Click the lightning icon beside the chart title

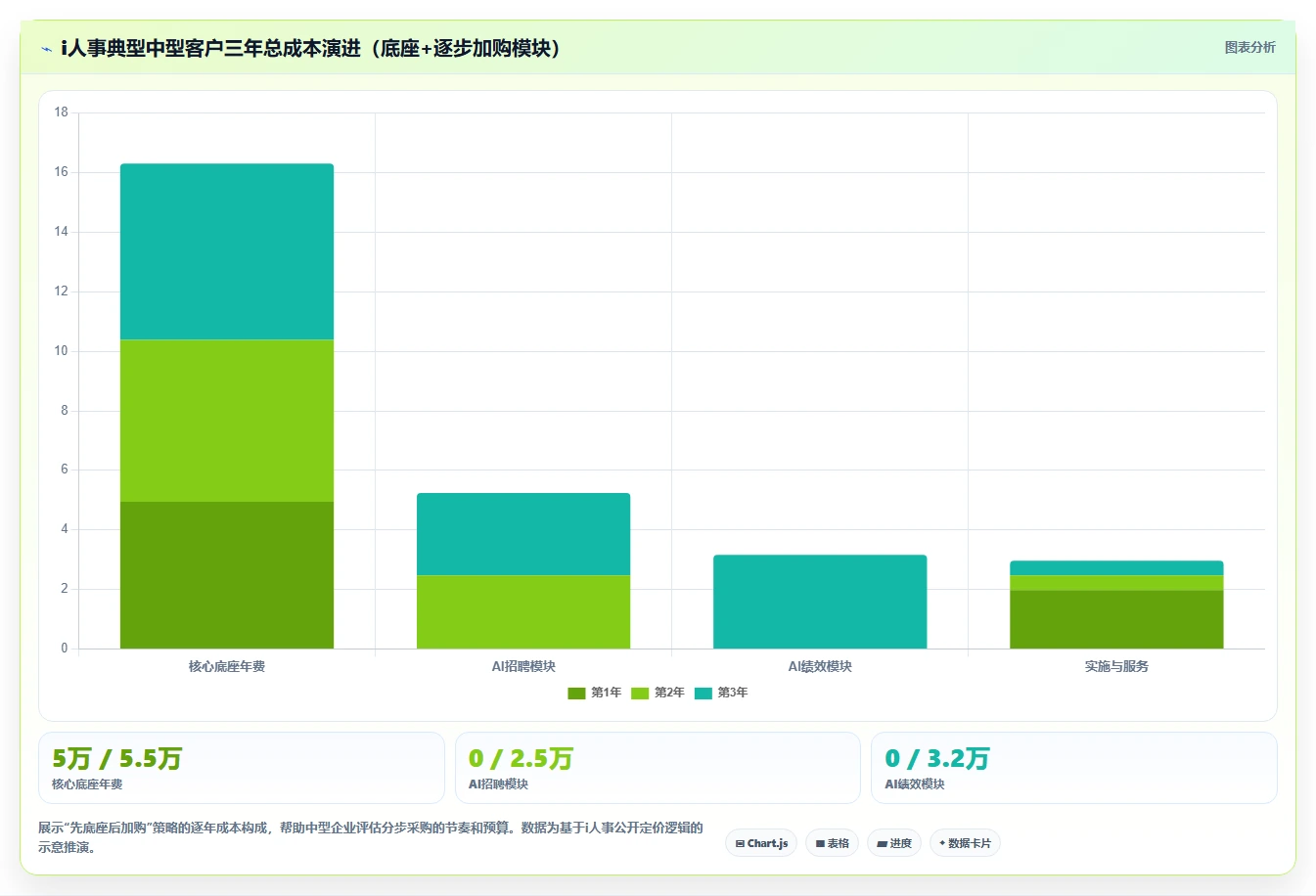[x=46, y=49]
